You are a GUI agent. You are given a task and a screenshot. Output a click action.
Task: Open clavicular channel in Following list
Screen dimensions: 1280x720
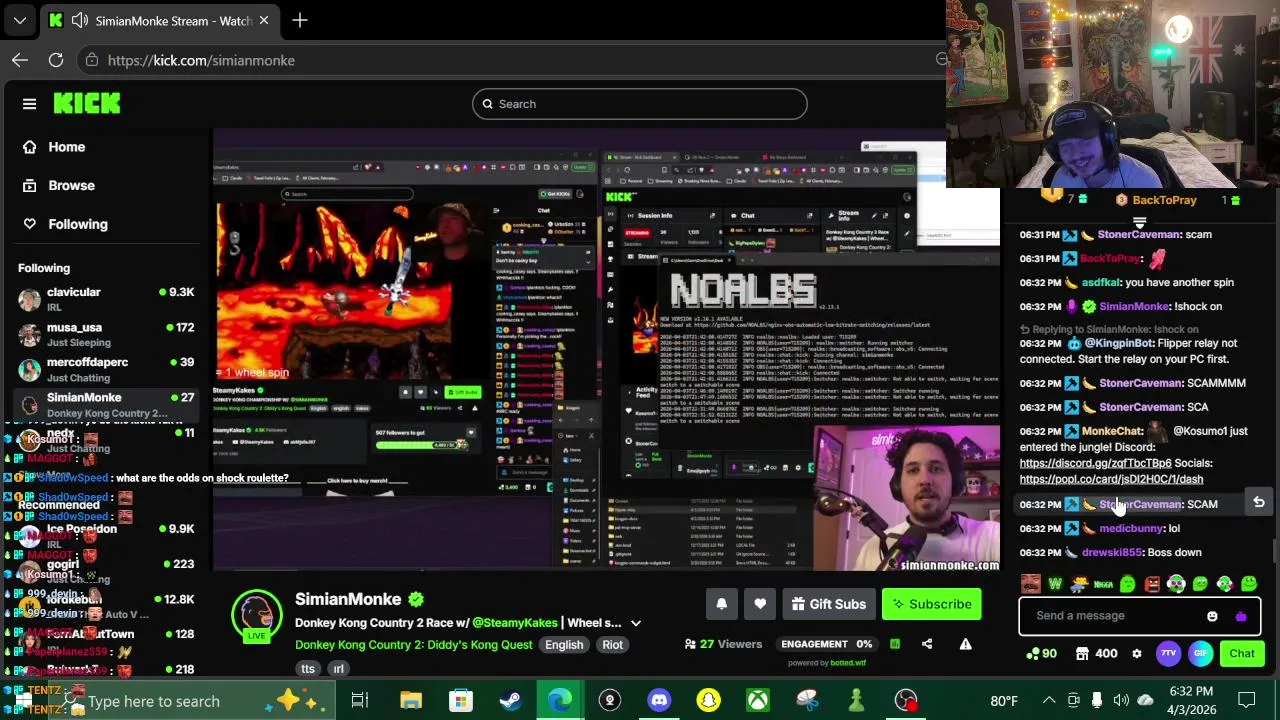tap(105, 300)
